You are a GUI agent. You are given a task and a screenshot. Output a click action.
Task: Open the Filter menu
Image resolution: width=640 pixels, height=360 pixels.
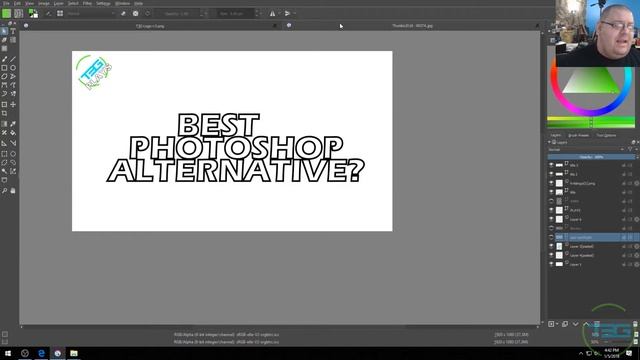pos(87,3)
